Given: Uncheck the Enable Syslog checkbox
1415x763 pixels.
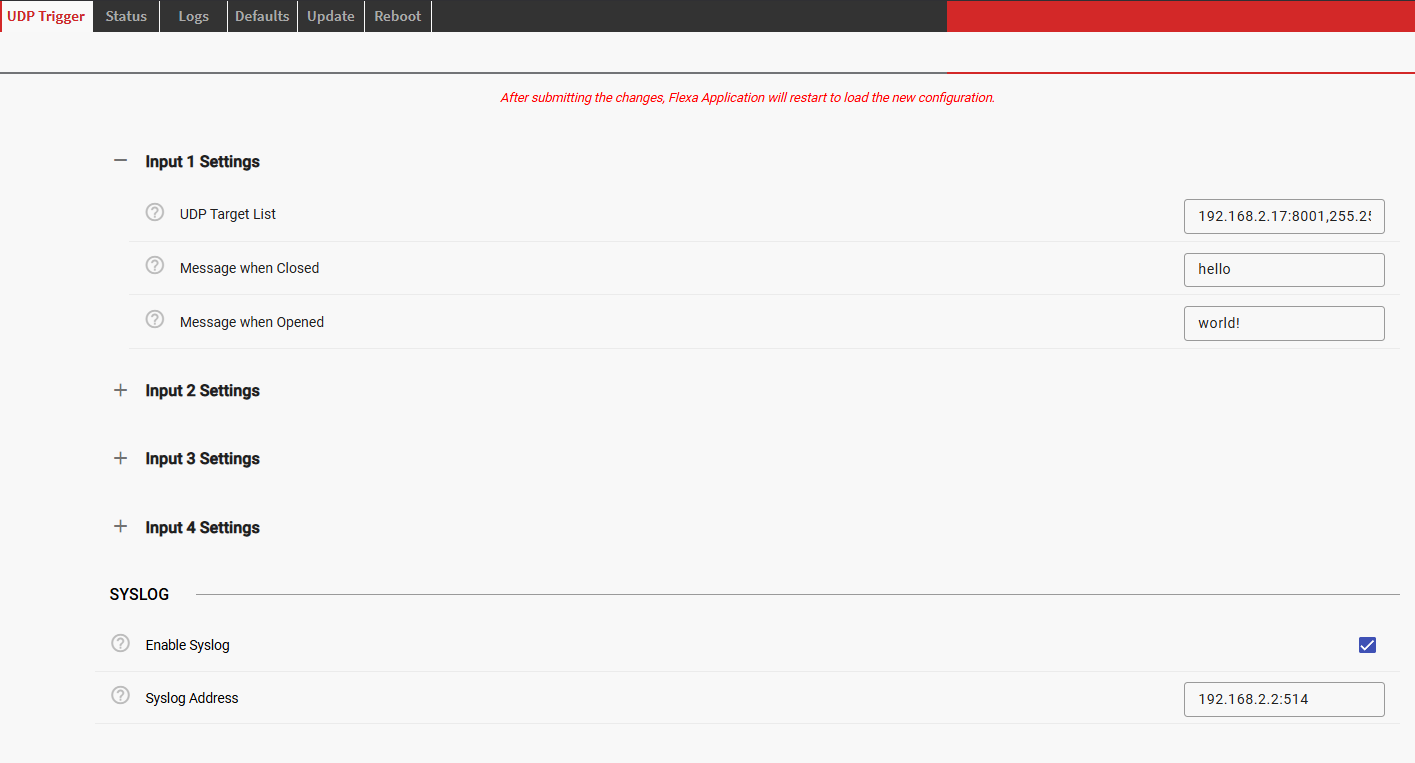Looking at the screenshot, I should point(1367,645).
